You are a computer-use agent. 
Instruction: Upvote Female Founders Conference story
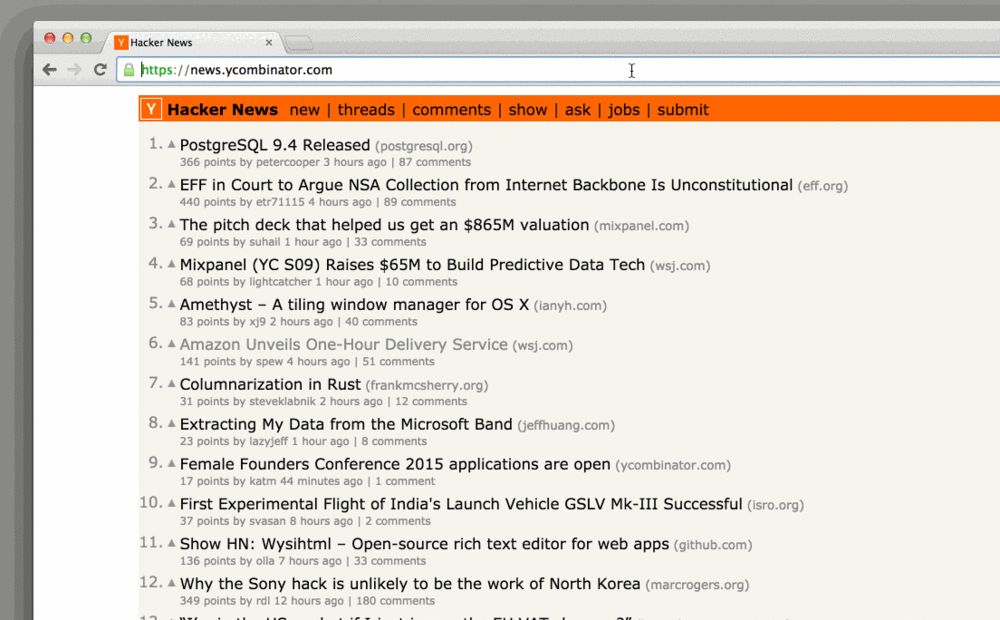click(171, 463)
